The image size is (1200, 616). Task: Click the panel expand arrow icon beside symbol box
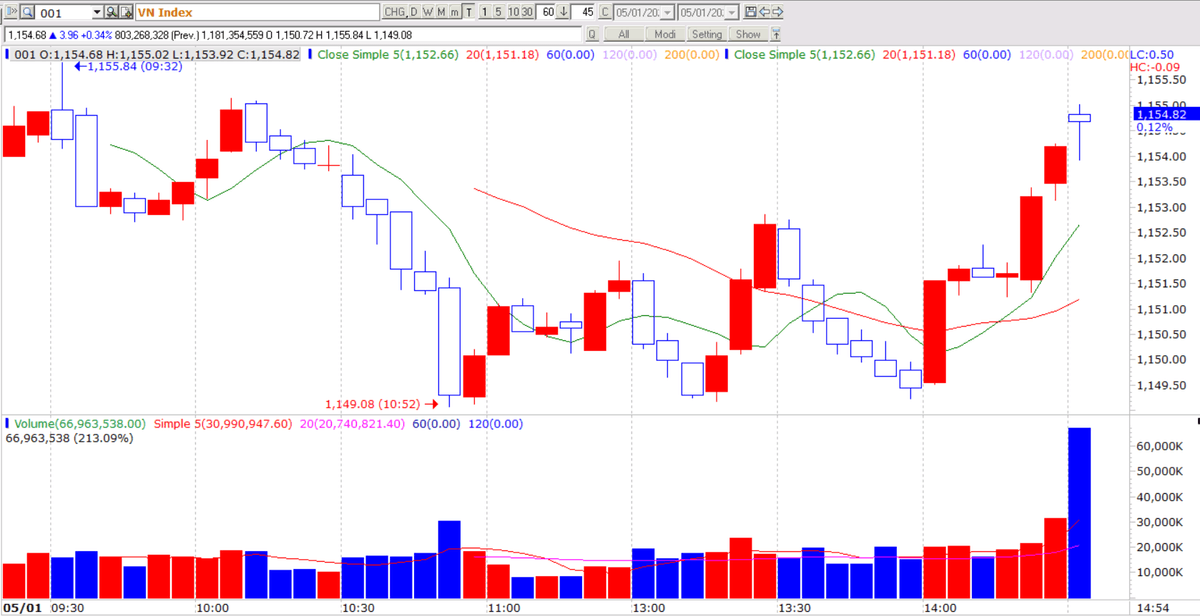(x=9, y=12)
